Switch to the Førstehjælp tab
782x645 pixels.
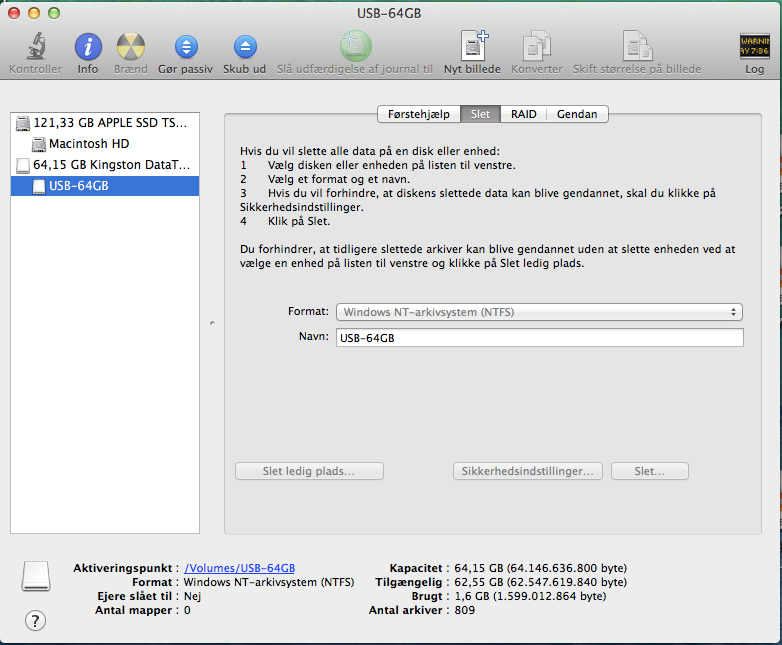click(419, 114)
